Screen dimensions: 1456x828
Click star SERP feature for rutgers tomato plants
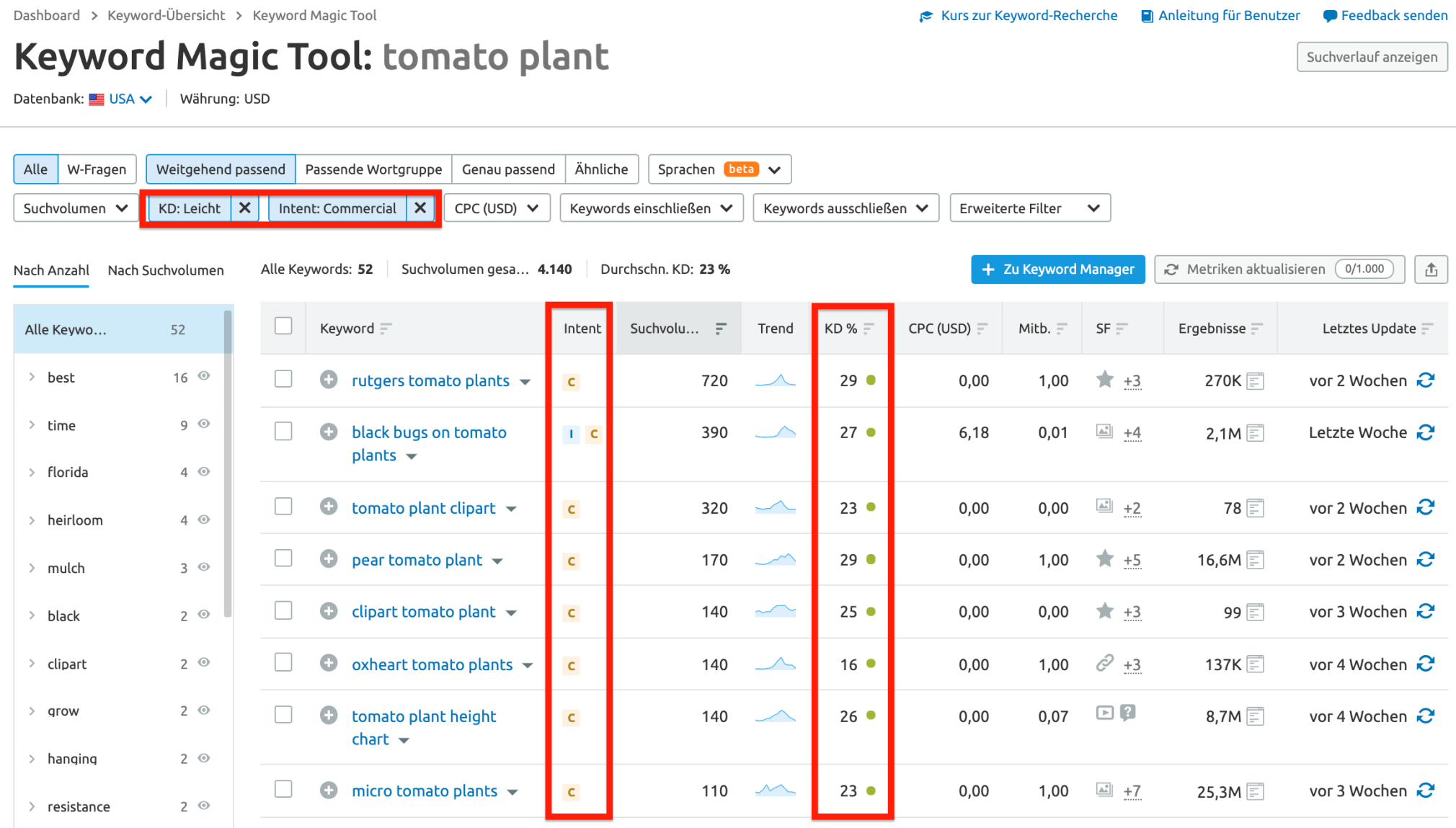point(1105,379)
